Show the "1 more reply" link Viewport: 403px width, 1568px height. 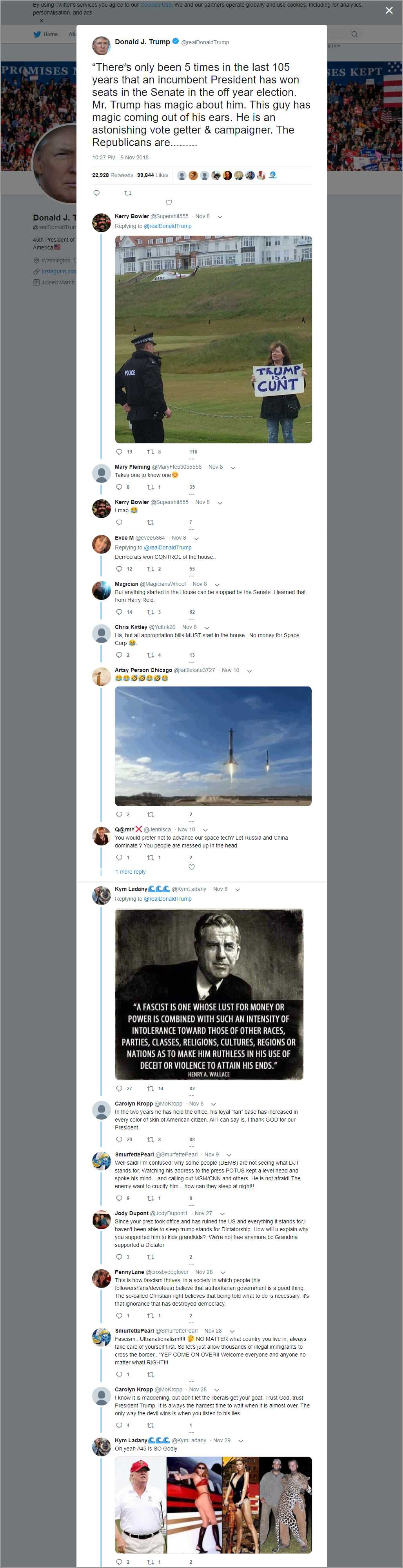(131, 872)
